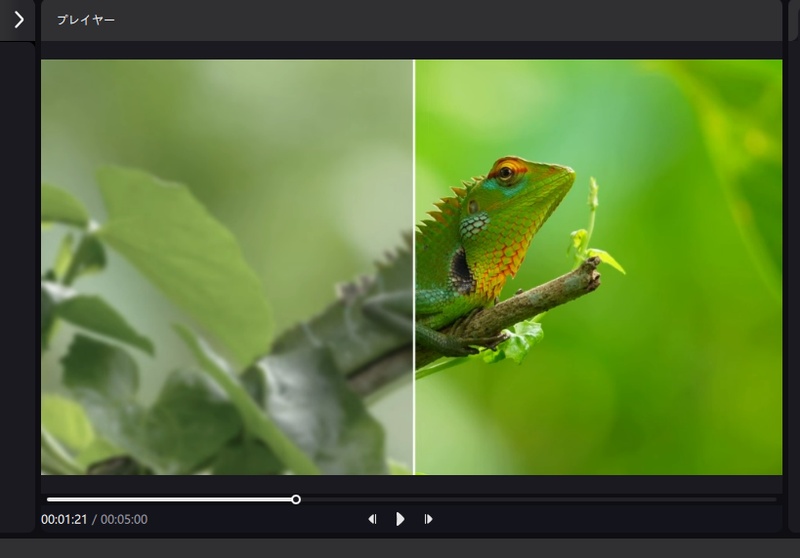Click the lizard's eye in preview
Image resolution: width=800 pixels, height=558 pixels.
pos(507,174)
